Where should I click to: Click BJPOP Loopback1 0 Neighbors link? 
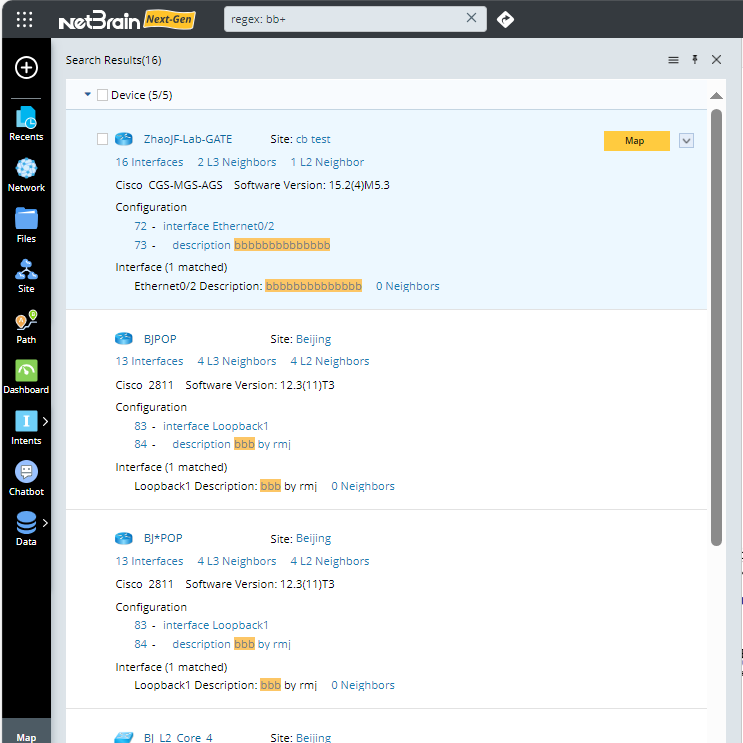point(362,486)
